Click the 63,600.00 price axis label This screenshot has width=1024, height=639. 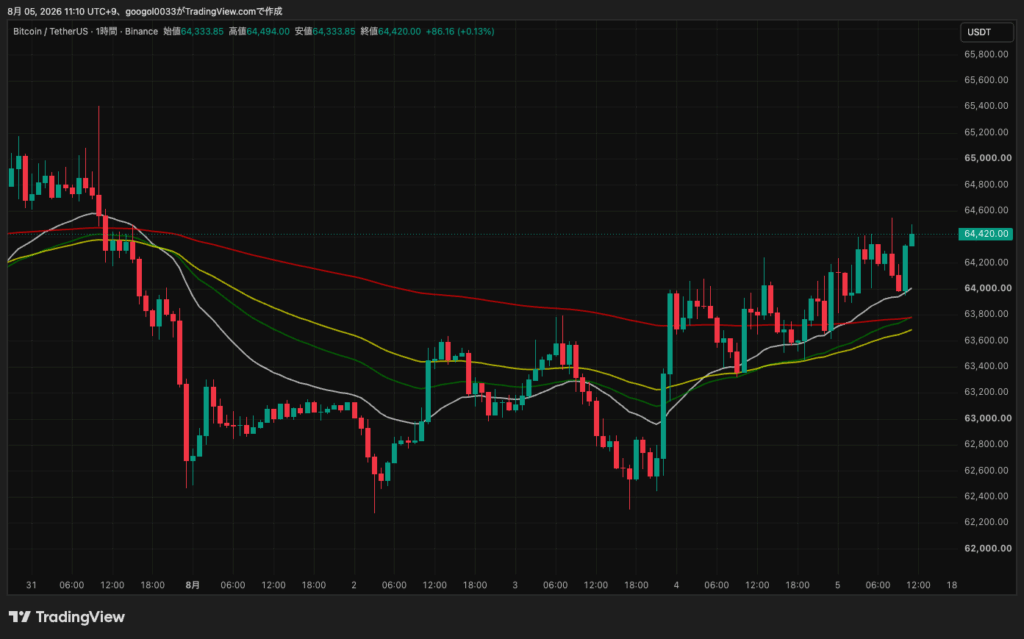tap(986, 340)
